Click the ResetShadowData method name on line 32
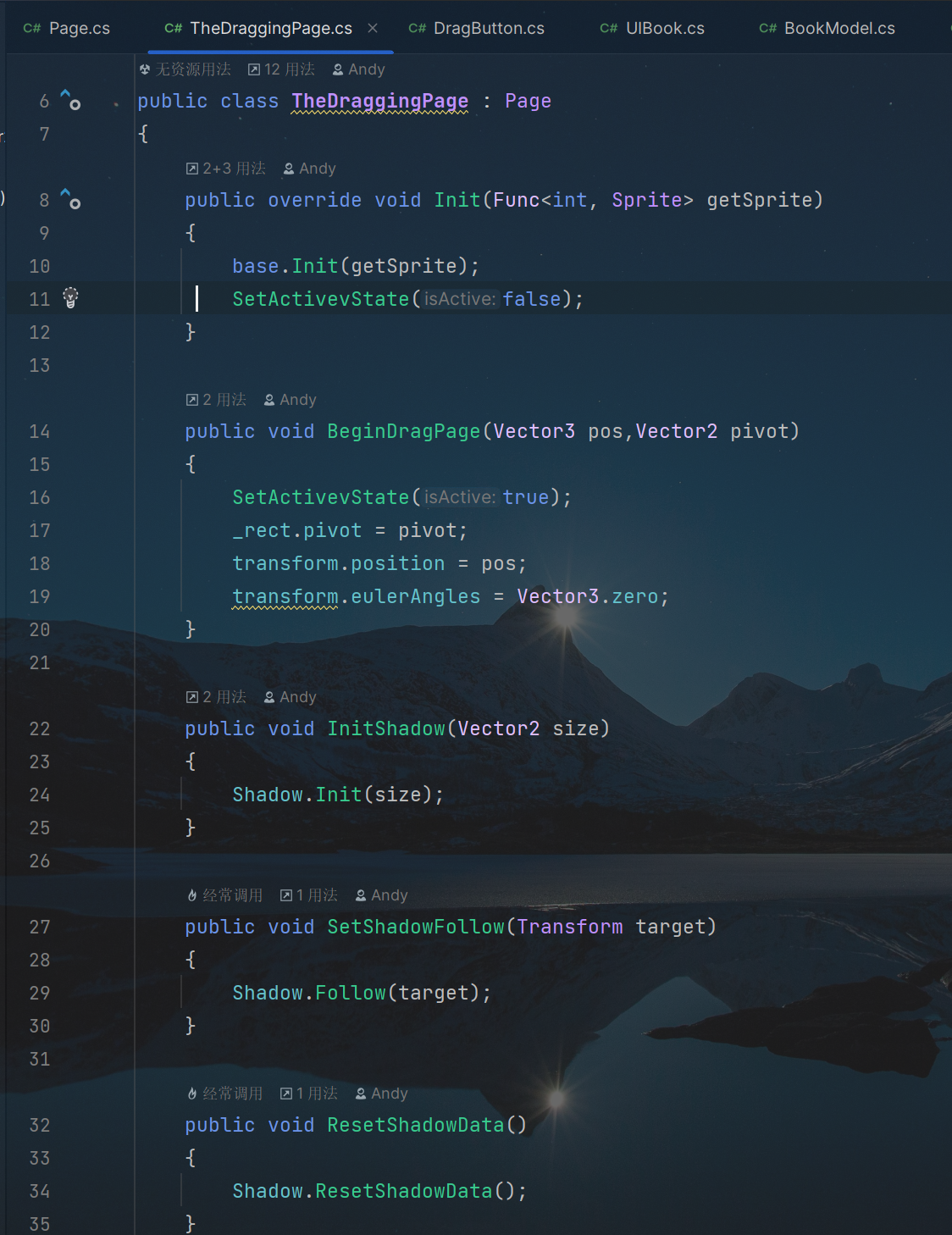The image size is (952, 1235). tap(416, 1125)
